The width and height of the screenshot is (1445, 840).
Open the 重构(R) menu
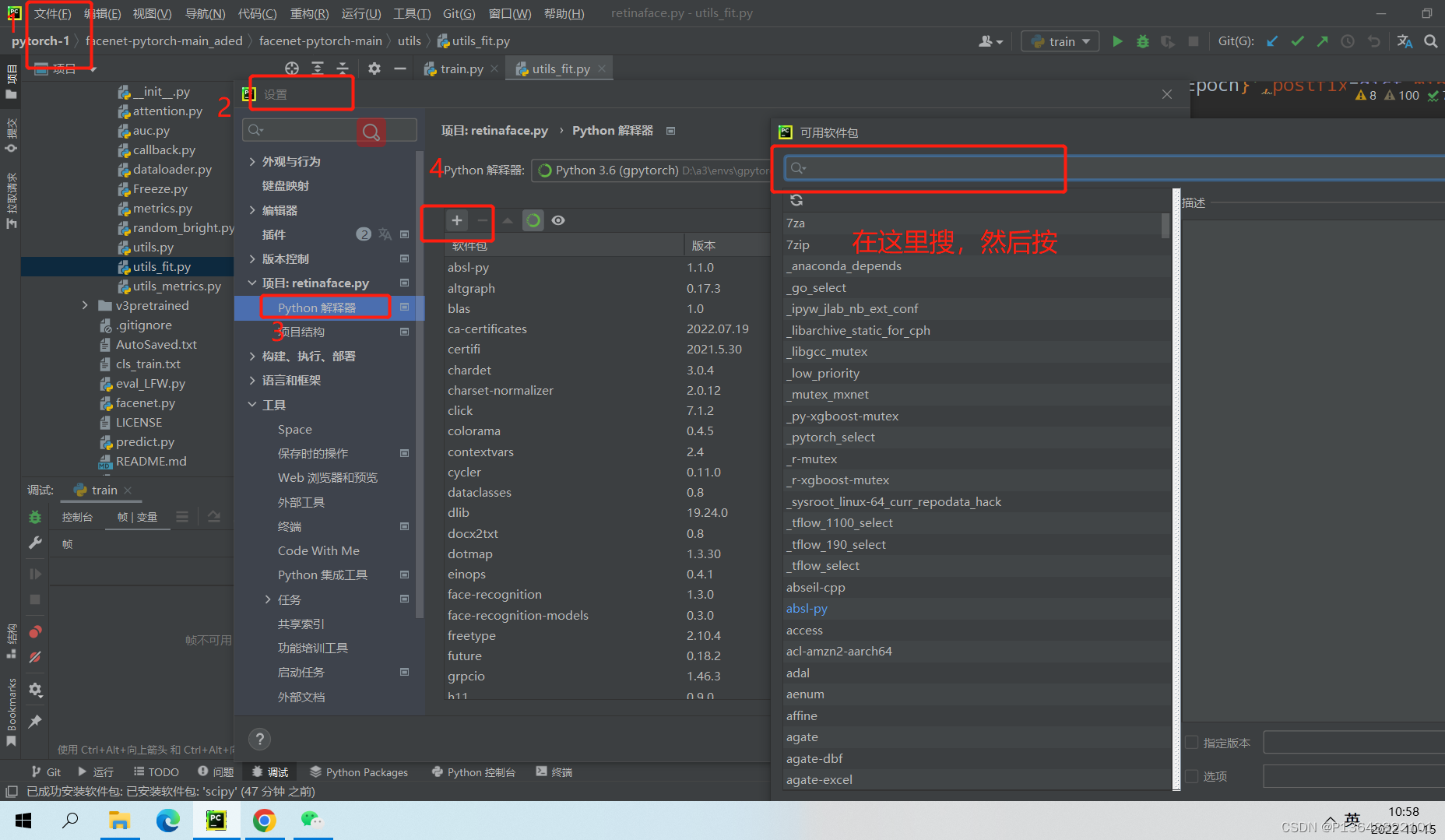[309, 14]
